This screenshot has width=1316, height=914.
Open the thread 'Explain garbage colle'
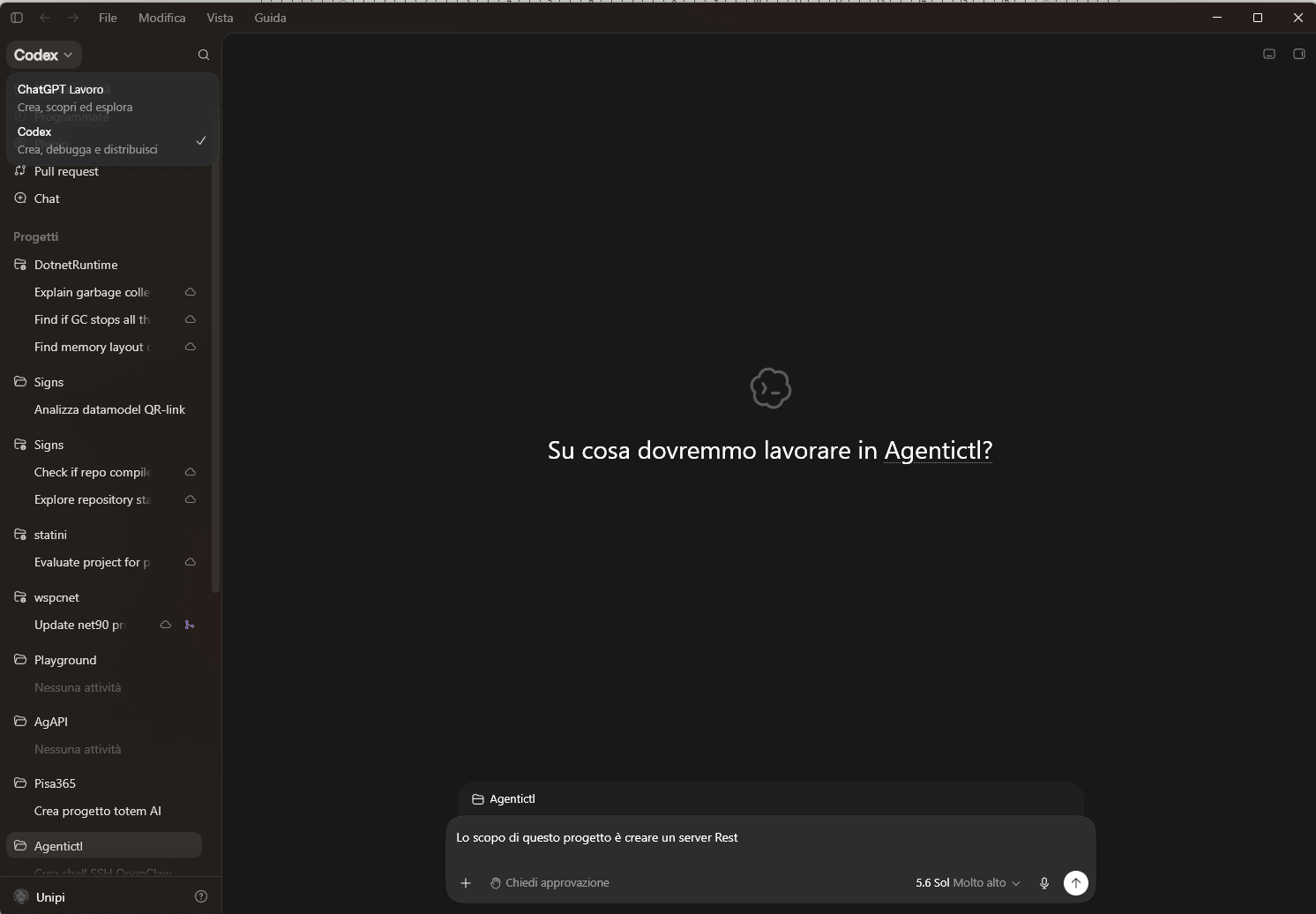[x=92, y=292]
